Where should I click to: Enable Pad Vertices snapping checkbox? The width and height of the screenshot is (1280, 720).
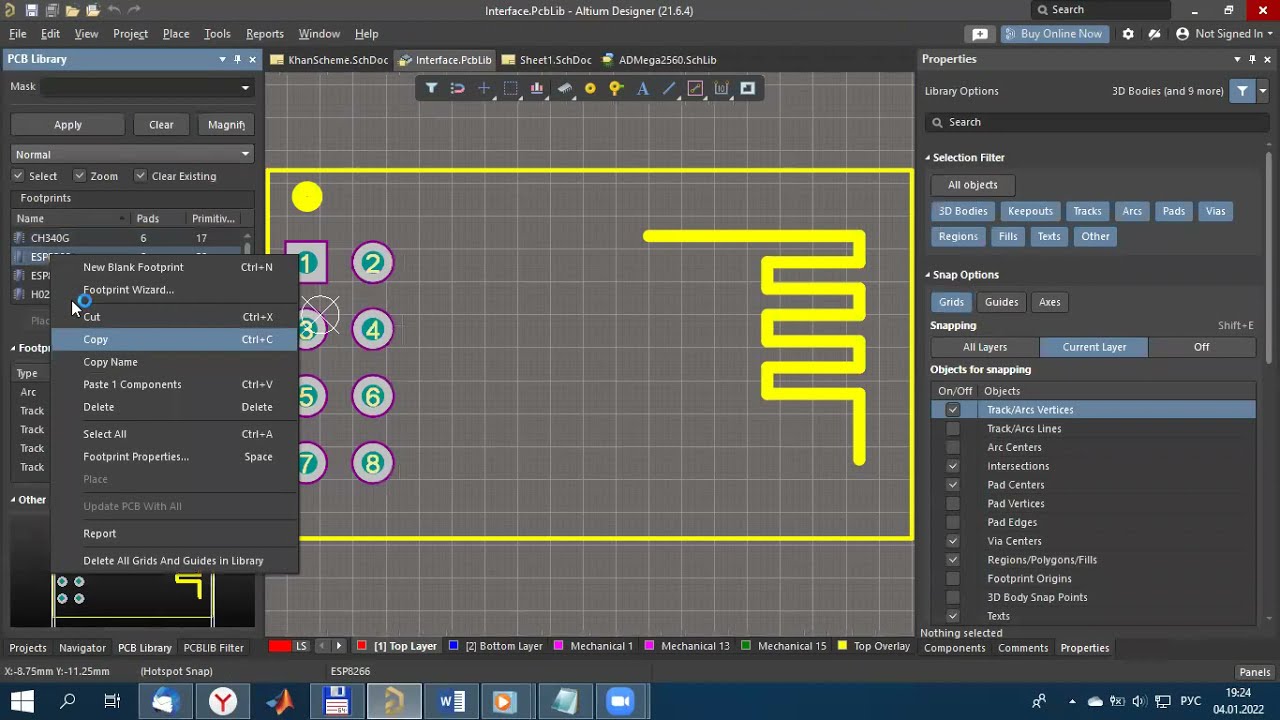(953, 503)
